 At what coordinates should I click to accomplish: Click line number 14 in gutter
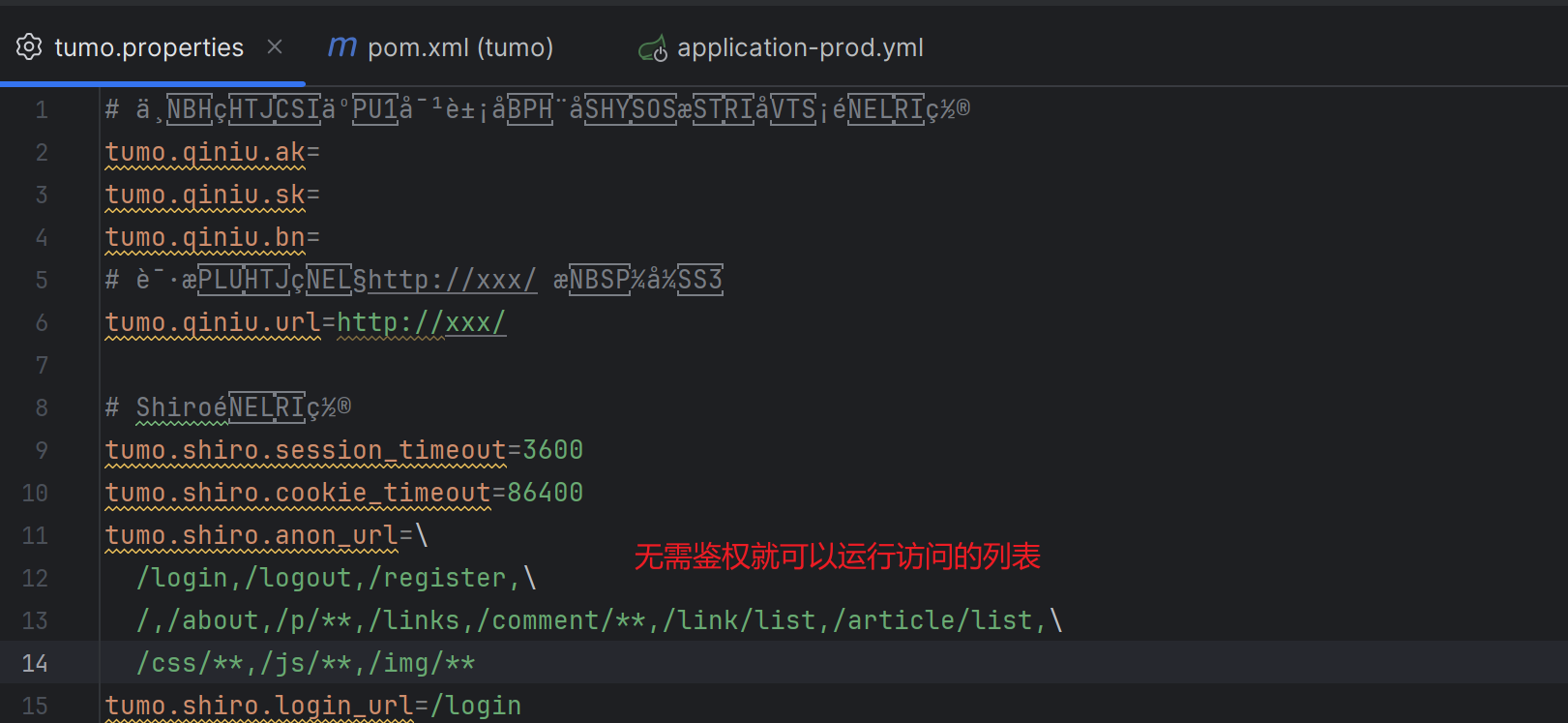(x=35, y=663)
